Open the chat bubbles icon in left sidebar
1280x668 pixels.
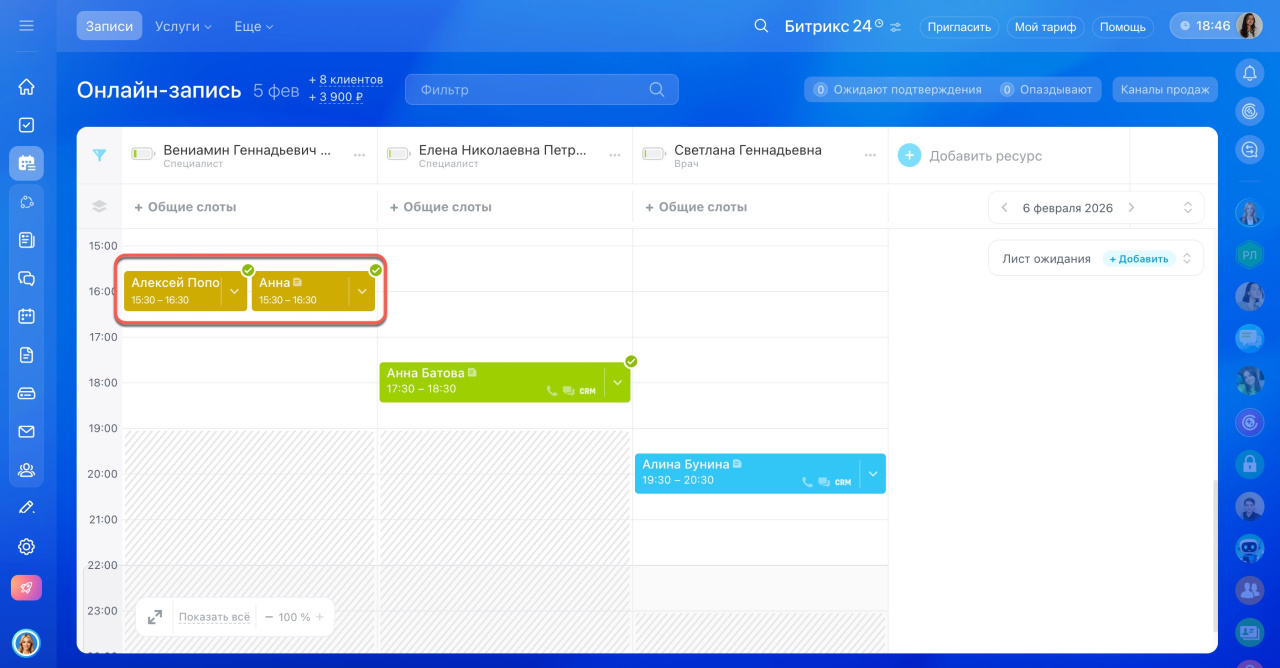27,278
